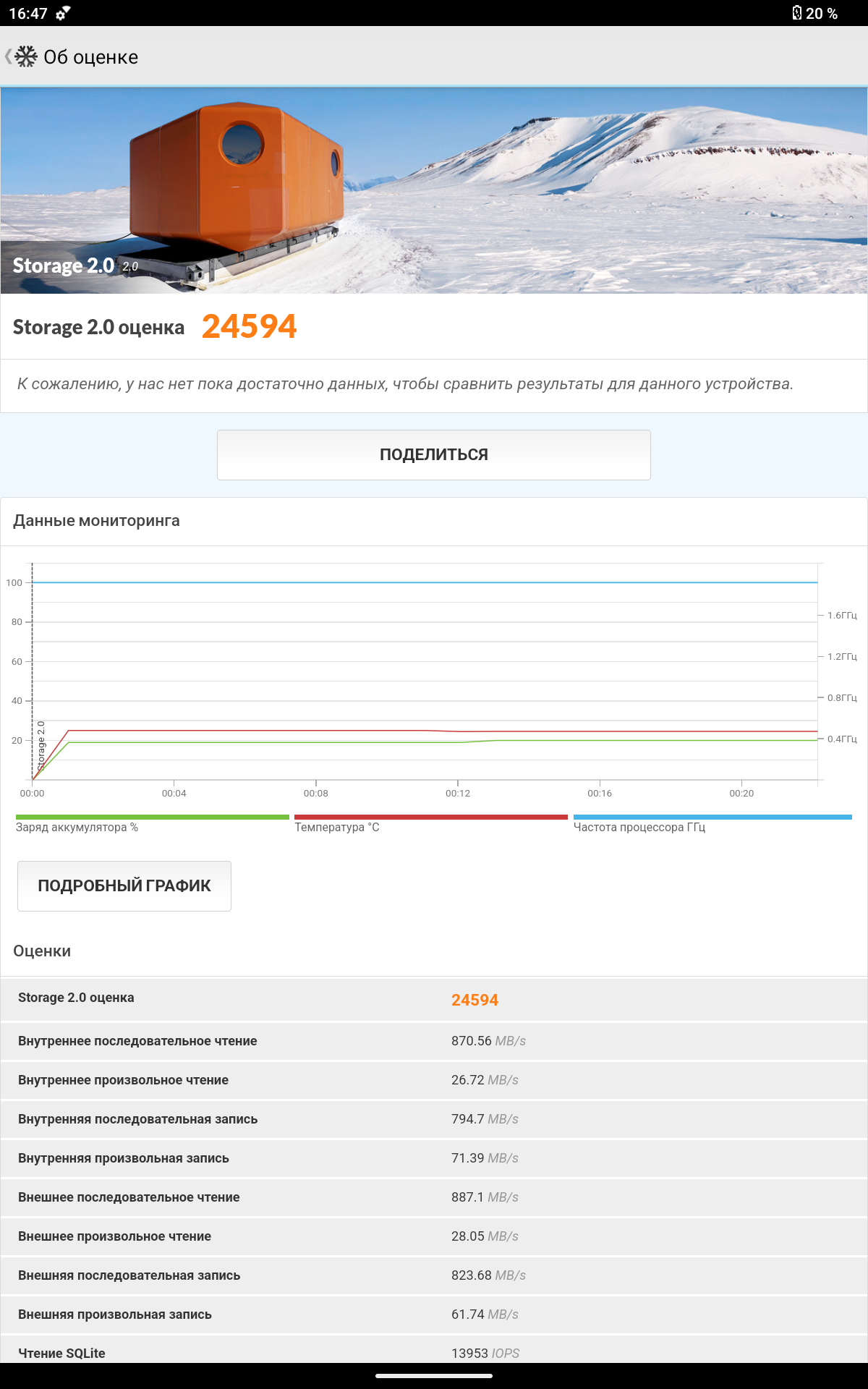Select the 'Storage 2.0 оценка' table row
Viewport: 868px width, 1389px height.
(434, 999)
